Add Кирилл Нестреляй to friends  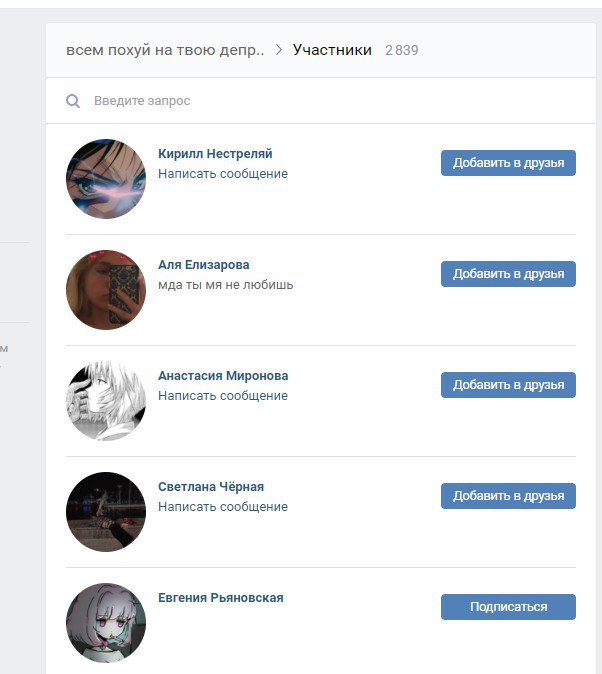pos(508,163)
